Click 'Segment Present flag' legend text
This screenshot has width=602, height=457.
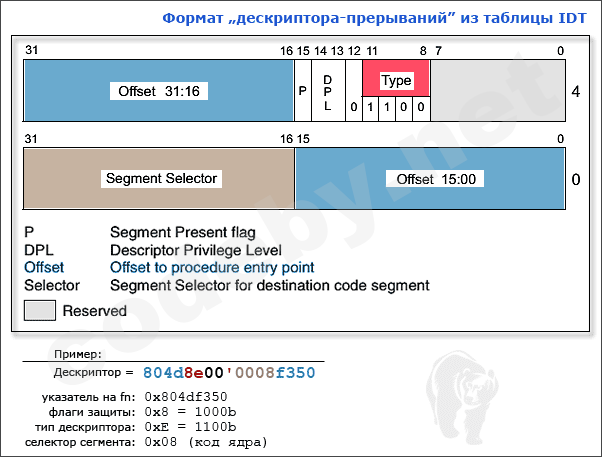(183, 233)
